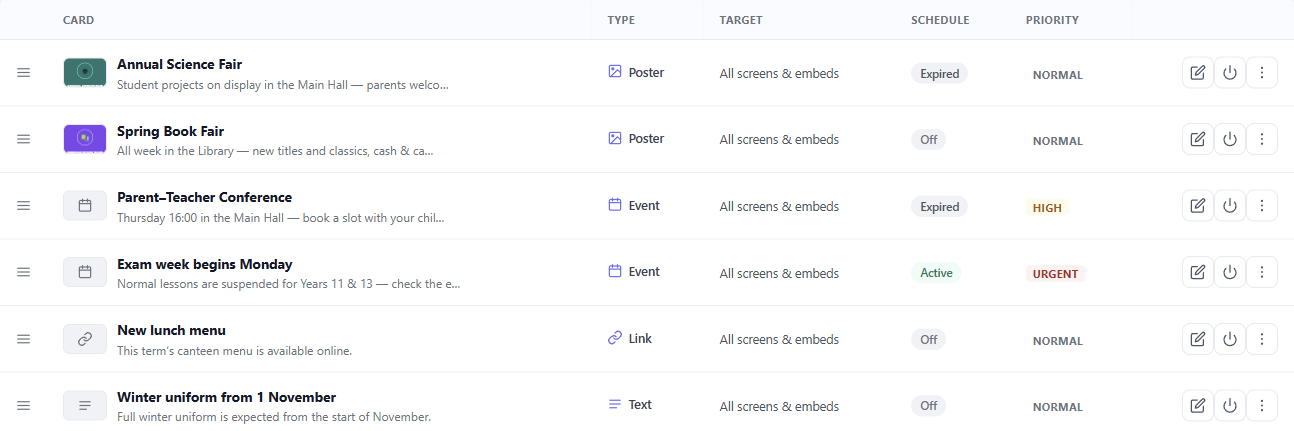Open more options for Exam week begins Monday
The width and height of the screenshot is (1294, 431).
1262,272
